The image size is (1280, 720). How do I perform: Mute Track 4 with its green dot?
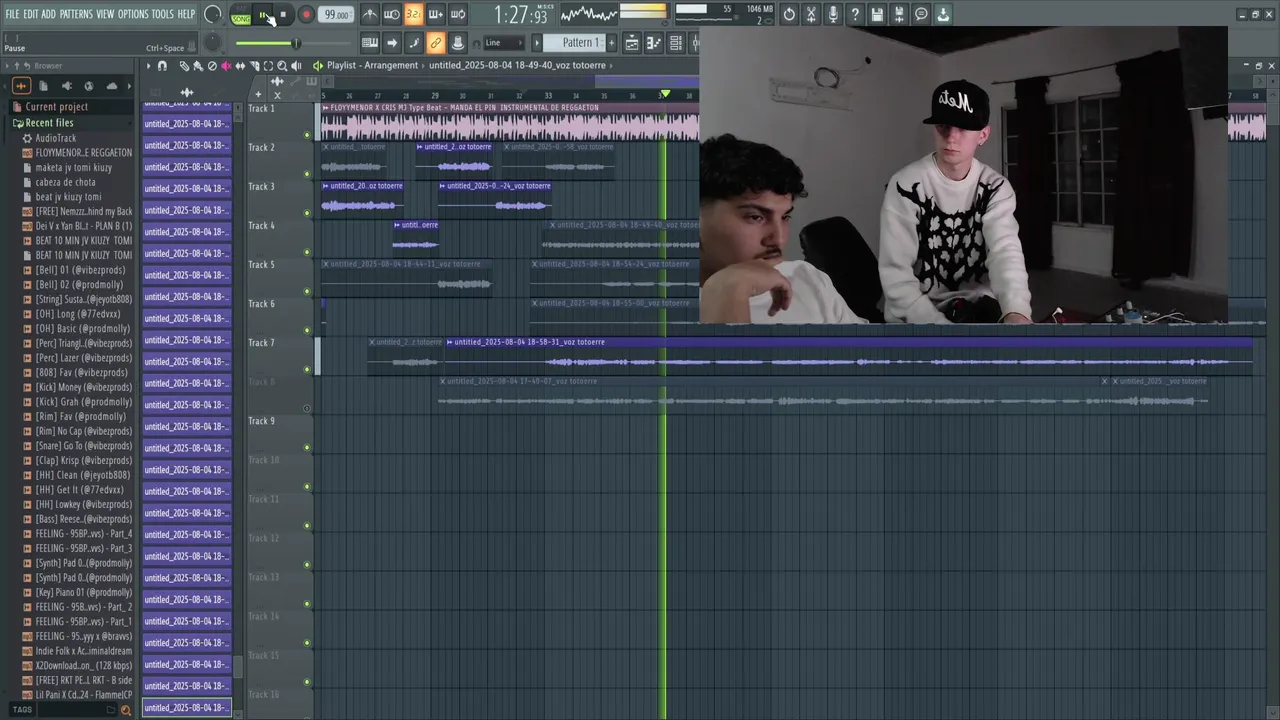pyautogui.click(x=307, y=252)
